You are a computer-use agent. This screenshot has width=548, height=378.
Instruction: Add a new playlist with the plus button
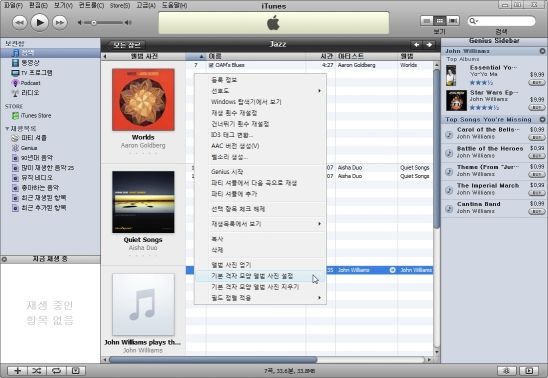[17, 371]
